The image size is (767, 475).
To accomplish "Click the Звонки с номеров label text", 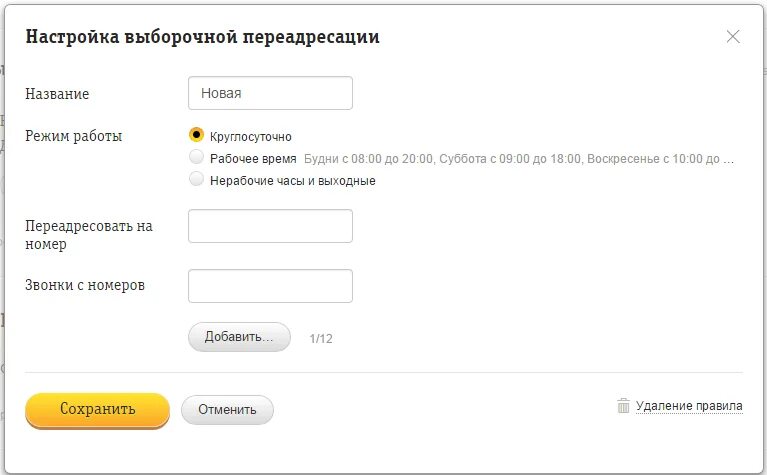I will point(85,285).
